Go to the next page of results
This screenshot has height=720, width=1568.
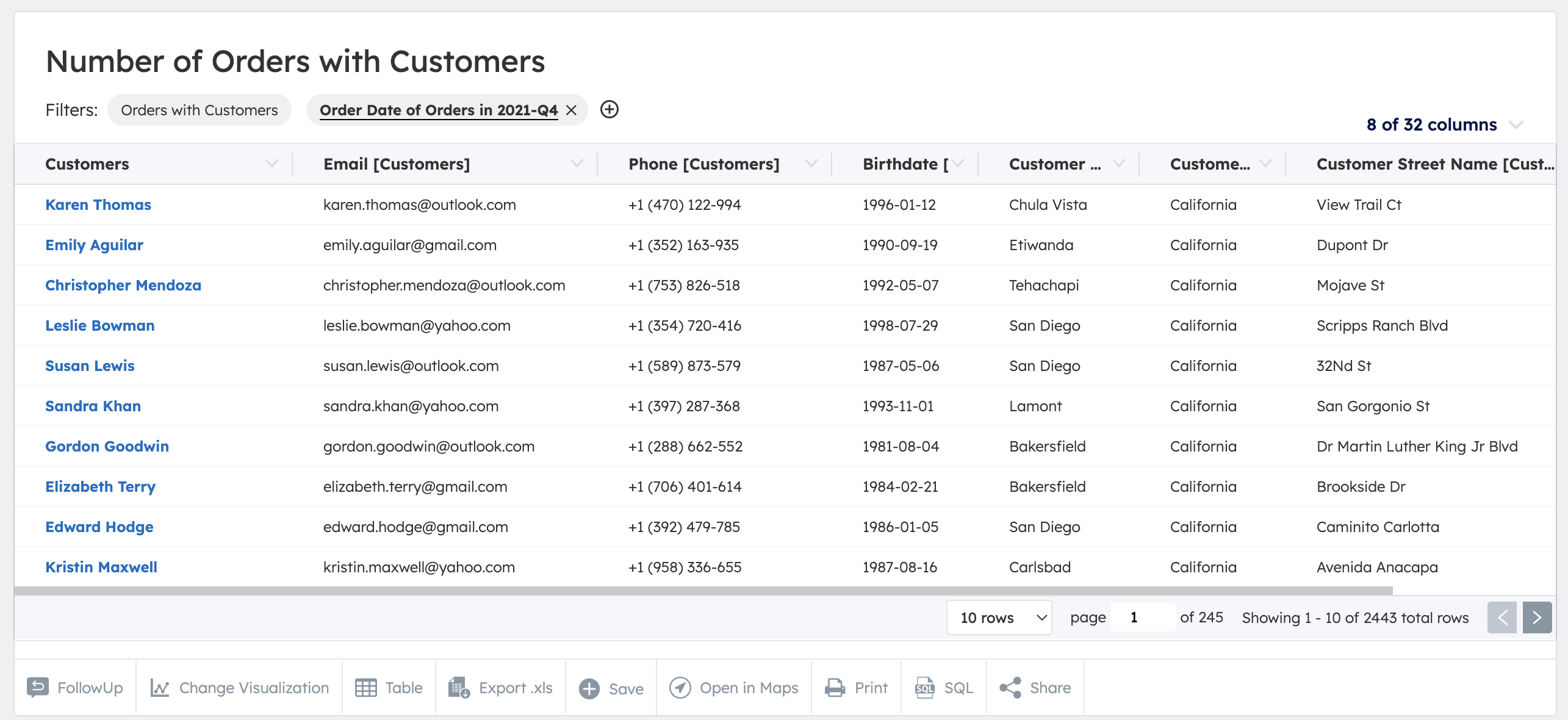pos(1536,617)
